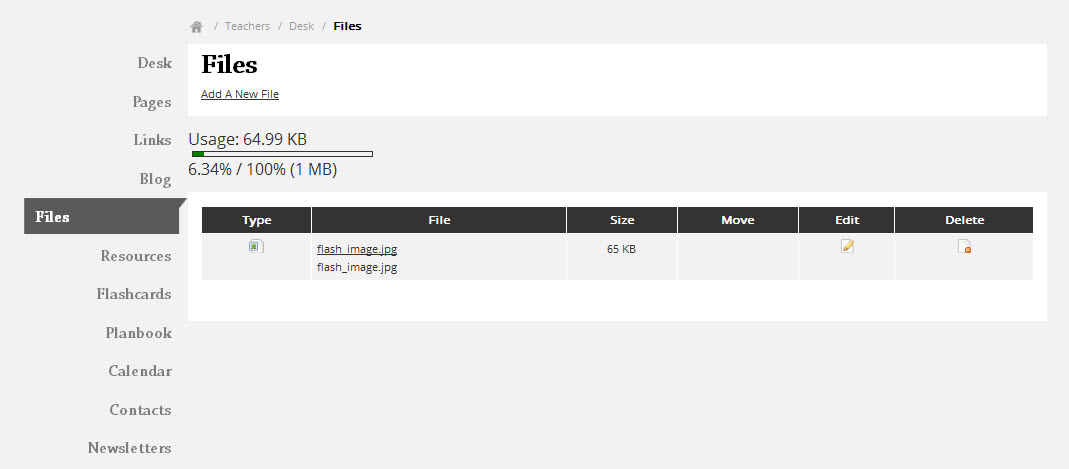Image resolution: width=1069 pixels, height=469 pixels.
Task: Open the Calendar sidebar item
Action: click(x=140, y=372)
